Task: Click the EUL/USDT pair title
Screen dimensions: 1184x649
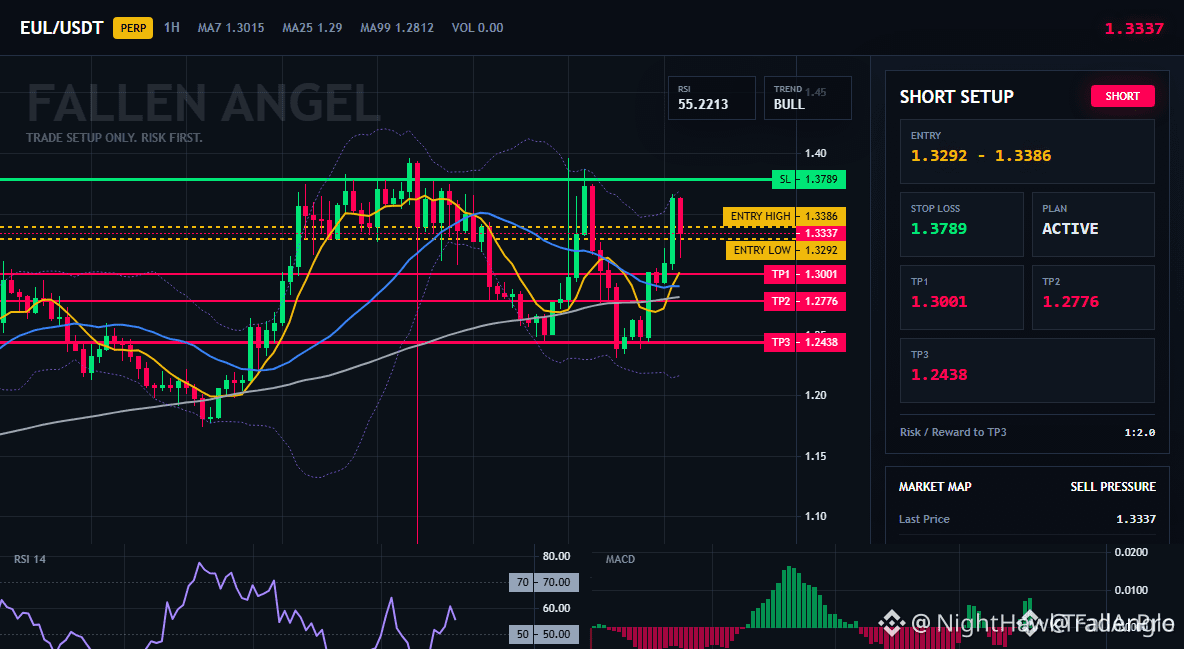Action: [x=61, y=28]
